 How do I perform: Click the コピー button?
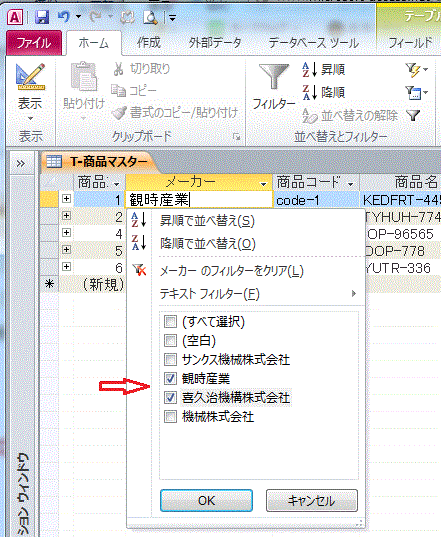click(x=134, y=91)
